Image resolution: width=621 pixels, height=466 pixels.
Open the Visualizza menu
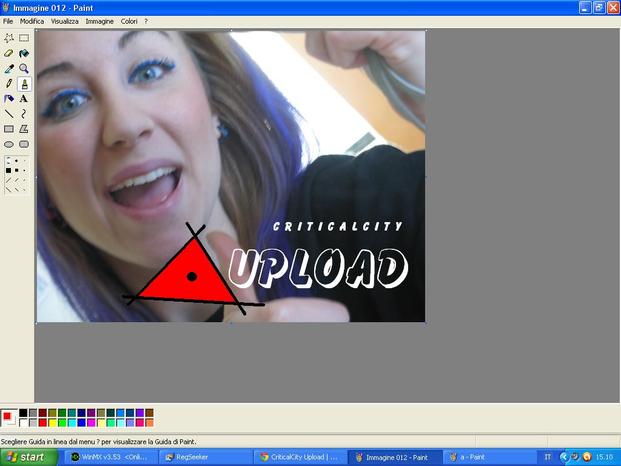[x=65, y=21]
